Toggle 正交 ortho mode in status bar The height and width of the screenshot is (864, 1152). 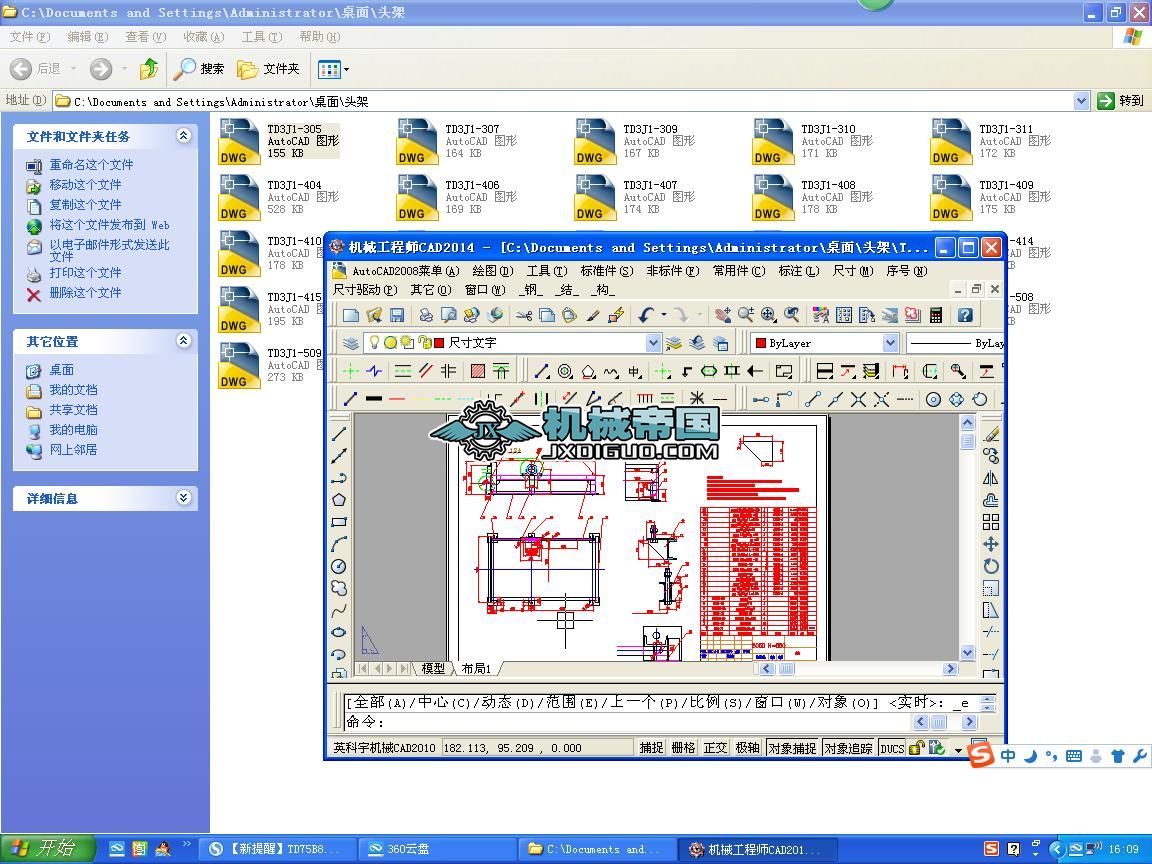coord(715,748)
